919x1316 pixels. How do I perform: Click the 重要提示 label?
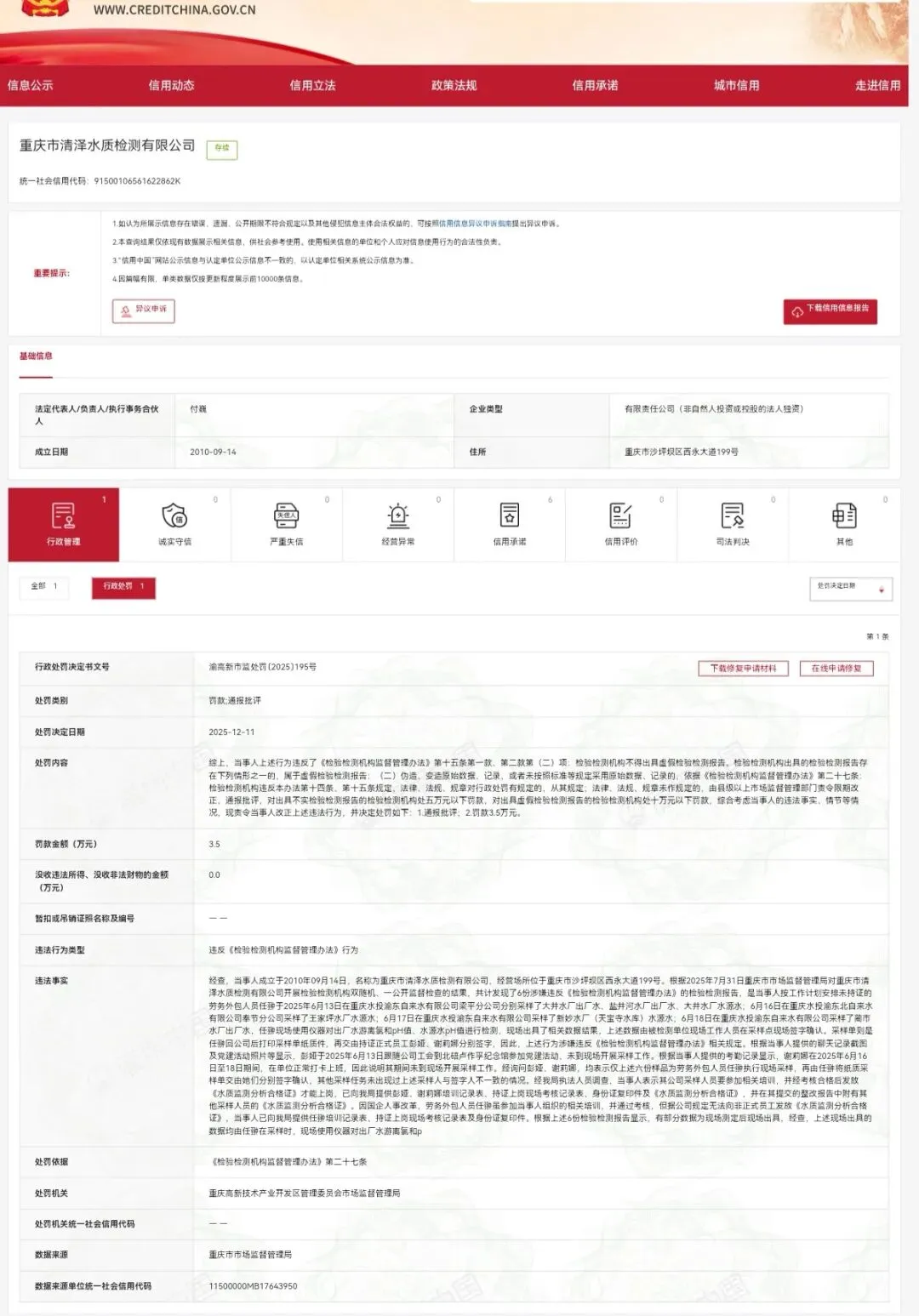(52, 274)
